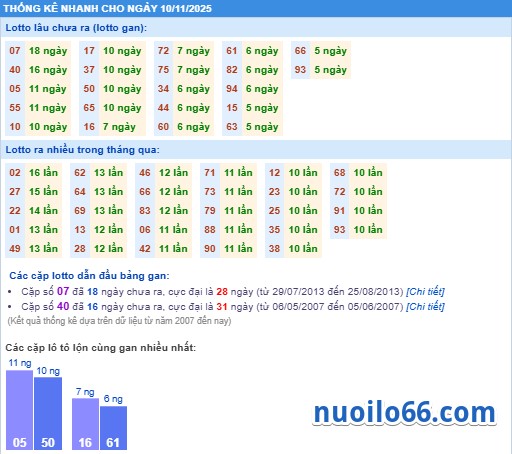This screenshot has height=454, width=512.
Task: Click lotto gan number 40 with 16 ngày
Action: click(x=15, y=70)
